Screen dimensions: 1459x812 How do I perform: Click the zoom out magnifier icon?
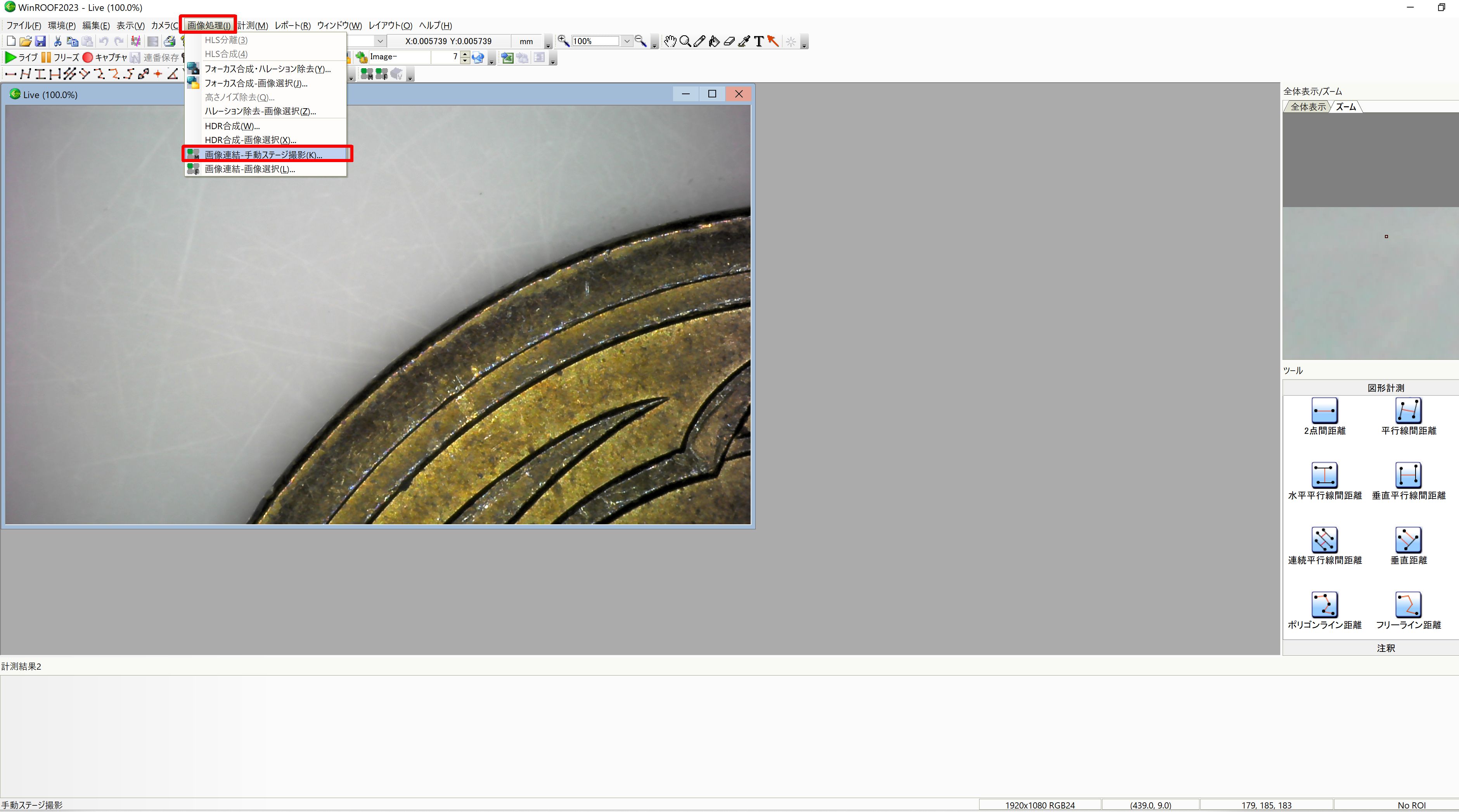[x=640, y=41]
